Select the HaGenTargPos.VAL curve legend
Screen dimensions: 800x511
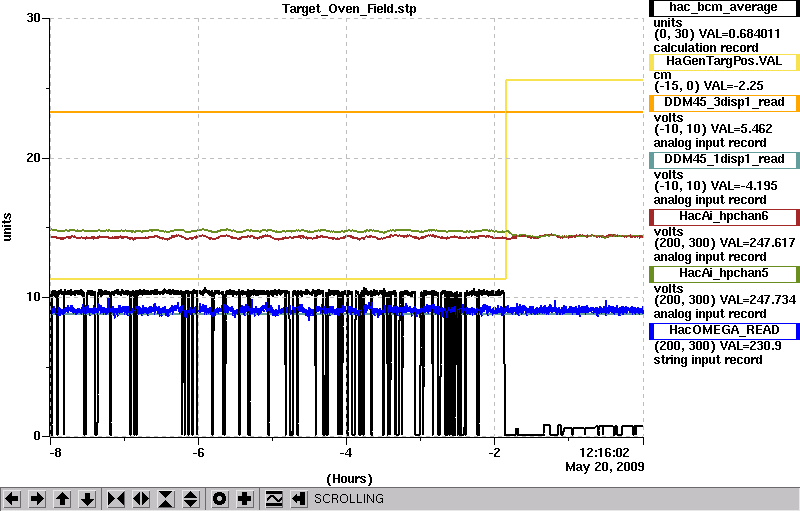(x=723, y=62)
